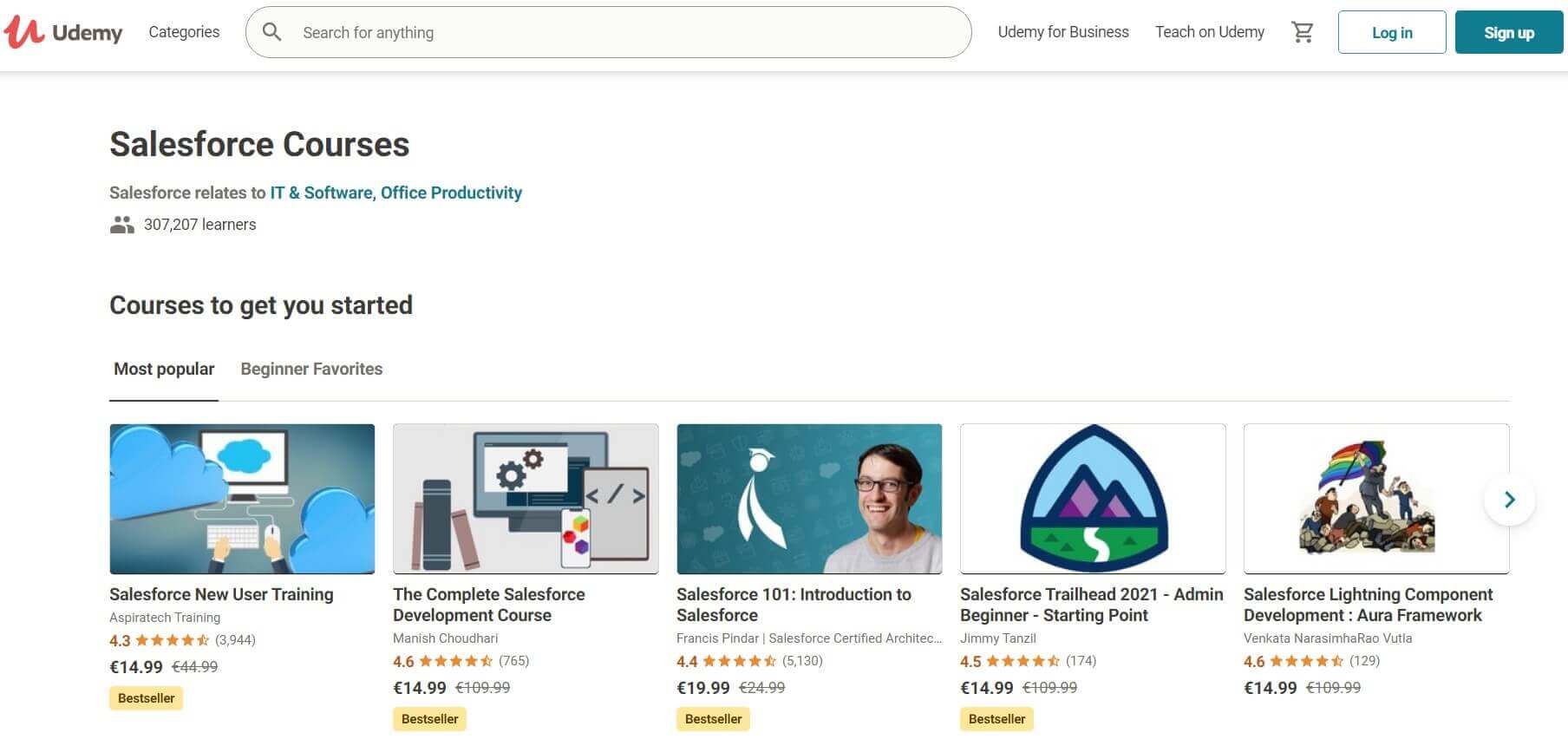Select the Most popular tab
The height and width of the screenshot is (746, 1568).
pyautogui.click(x=164, y=369)
